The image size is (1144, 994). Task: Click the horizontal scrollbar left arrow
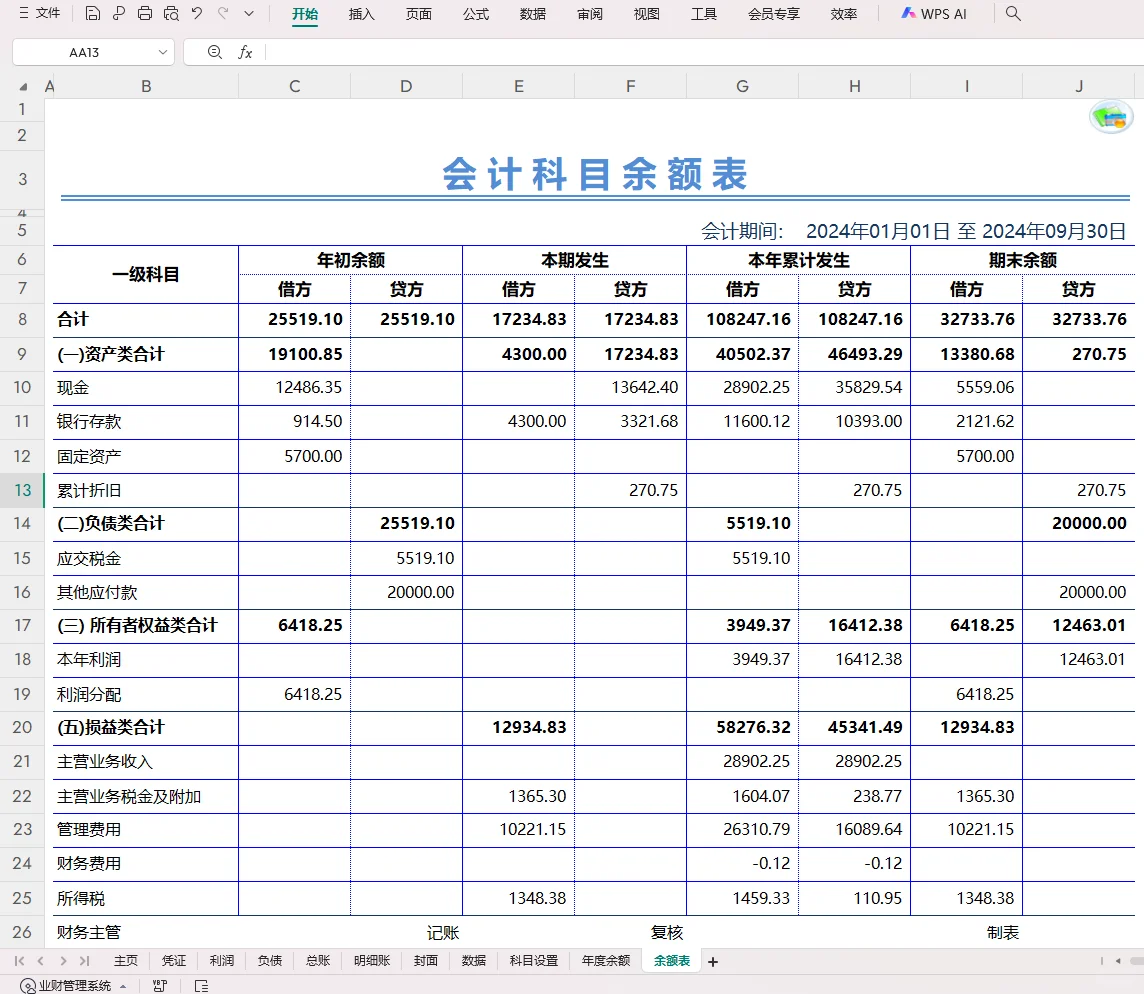[1118, 961]
